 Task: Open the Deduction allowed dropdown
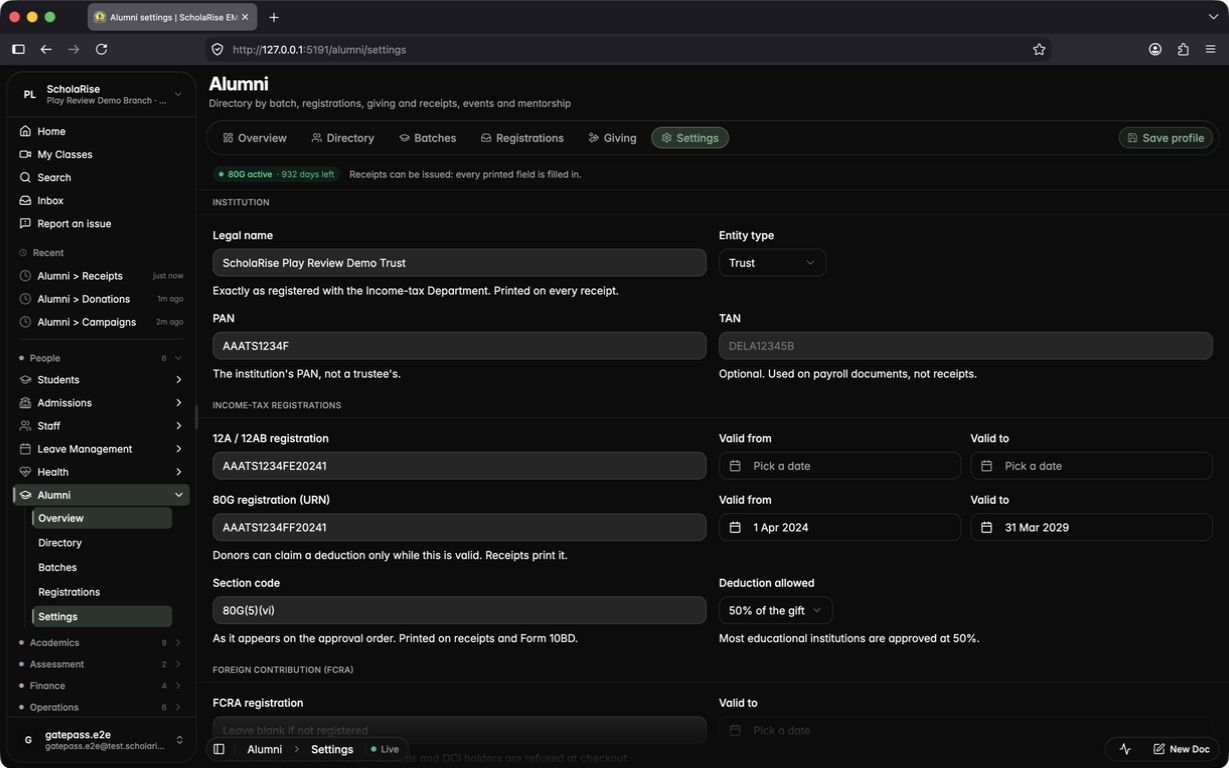pos(775,610)
